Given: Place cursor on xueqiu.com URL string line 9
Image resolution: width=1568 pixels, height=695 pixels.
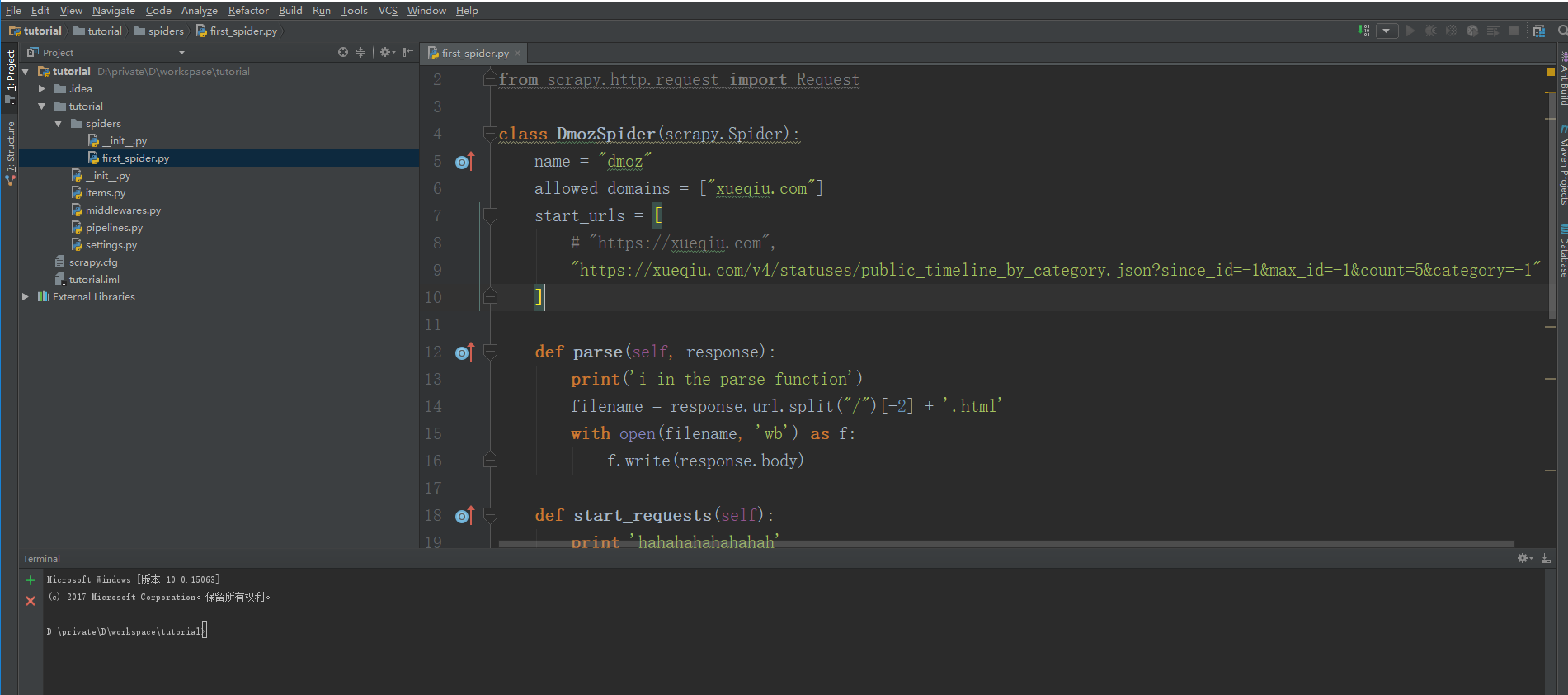Looking at the screenshot, I should pyautogui.click(x=1056, y=271).
